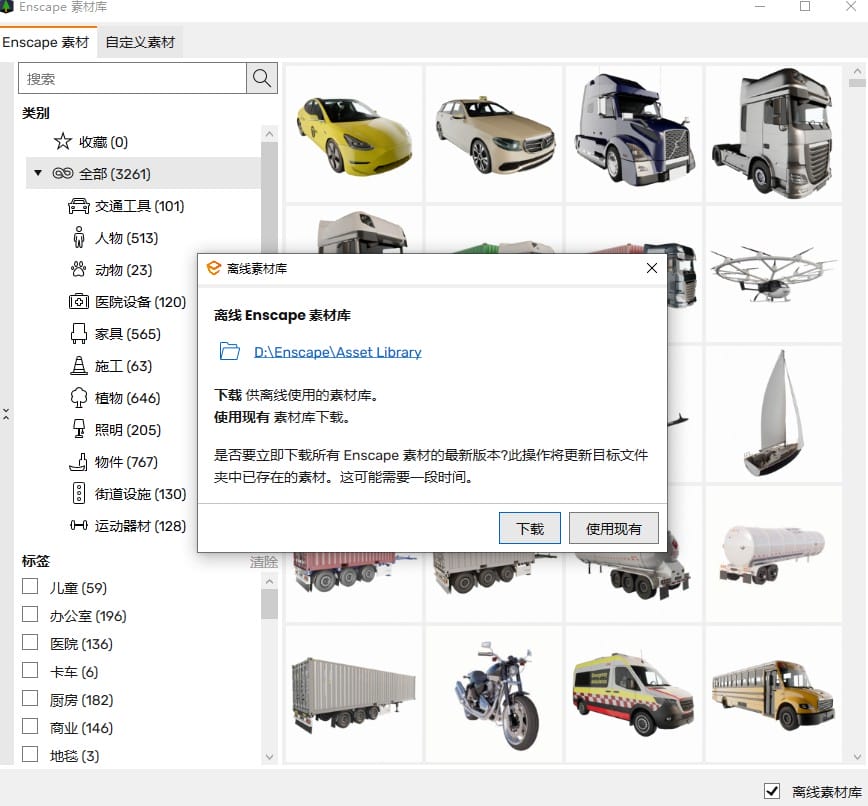Select the blue Volvo truck thumbnail
Viewport: 868px width, 806px height.
coord(633,133)
